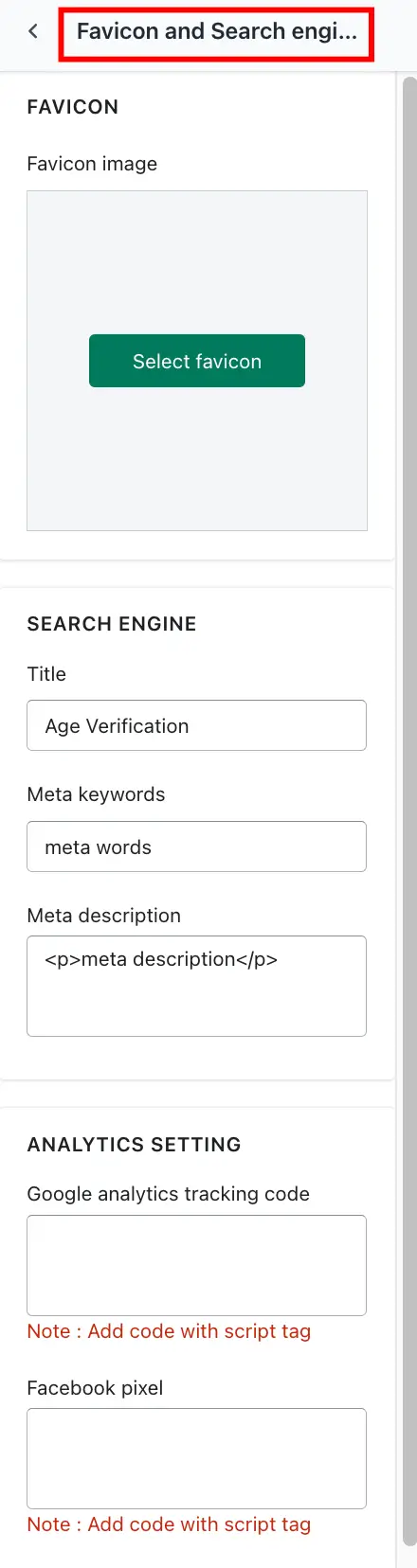This screenshot has width=417, height=1568.
Task: Click the red note under Facebook pixel
Action: pos(169,1524)
